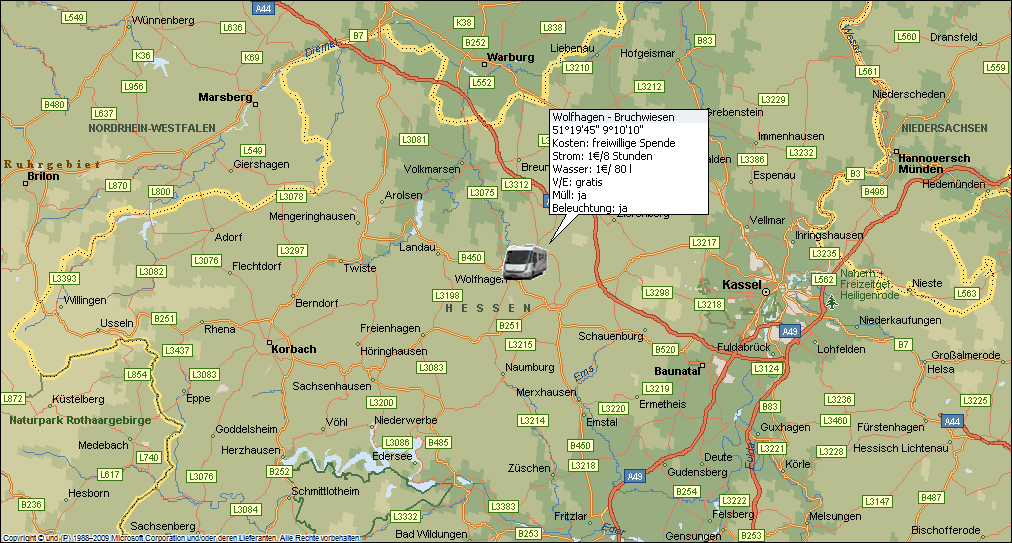1012x543 pixels.
Task: Select the L3081 road shield
Action: (414, 139)
